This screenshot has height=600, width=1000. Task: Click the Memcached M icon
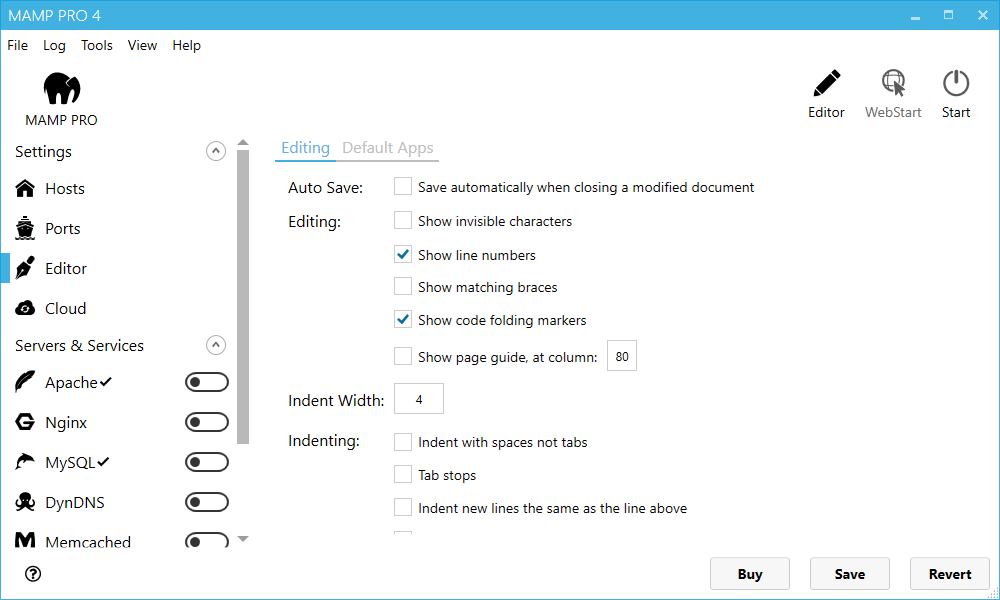(x=25, y=541)
